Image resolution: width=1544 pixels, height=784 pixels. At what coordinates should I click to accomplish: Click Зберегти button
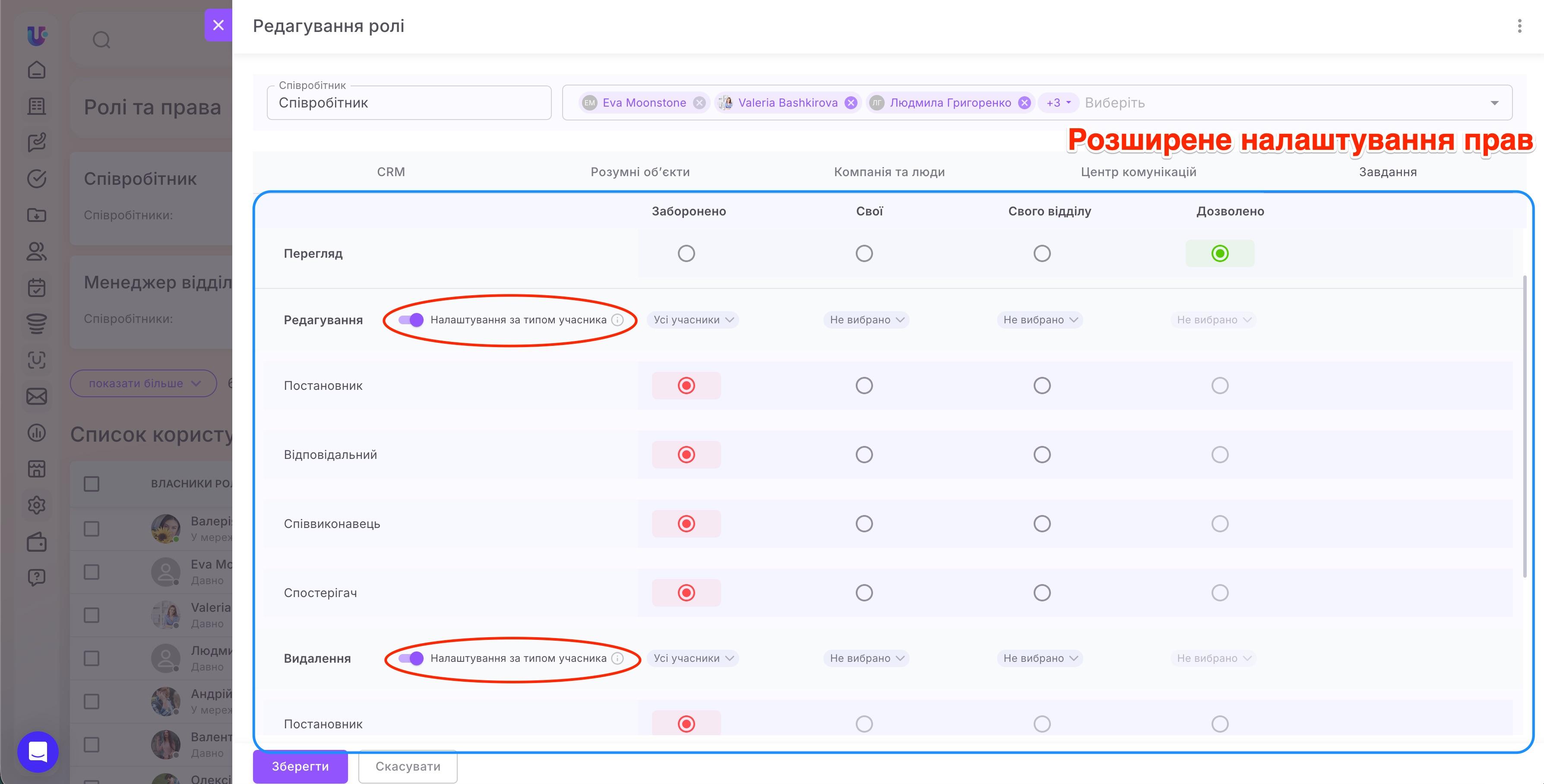point(300,766)
